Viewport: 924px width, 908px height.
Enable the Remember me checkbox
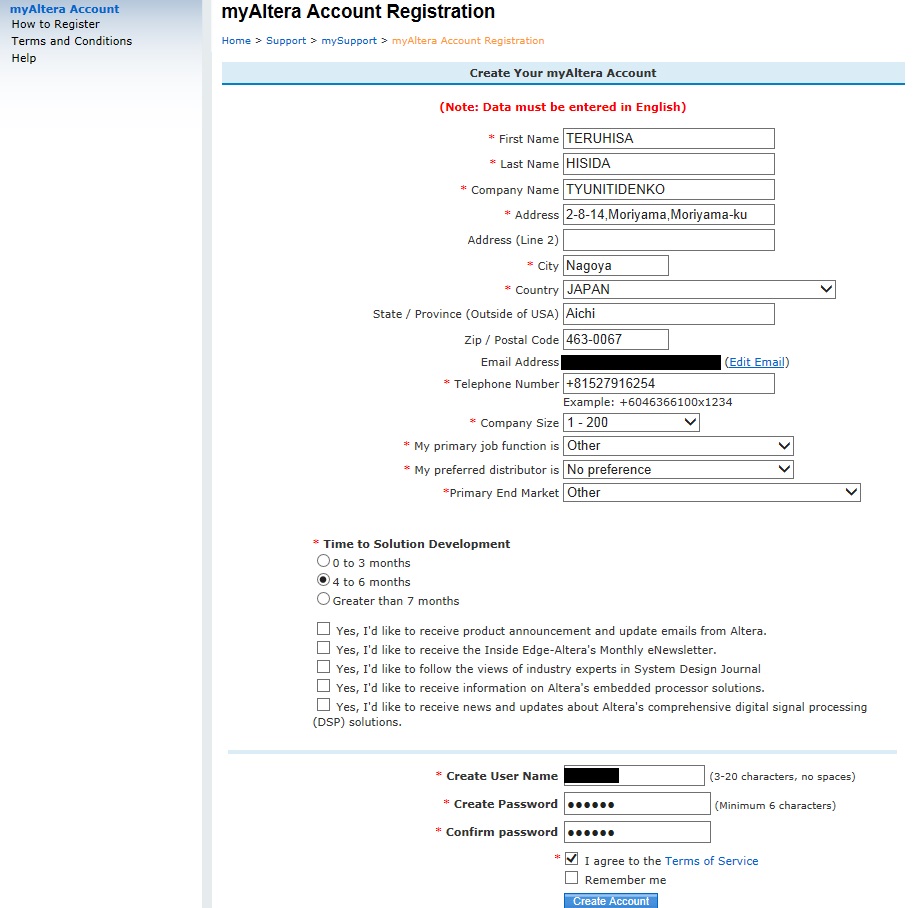coord(572,878)
